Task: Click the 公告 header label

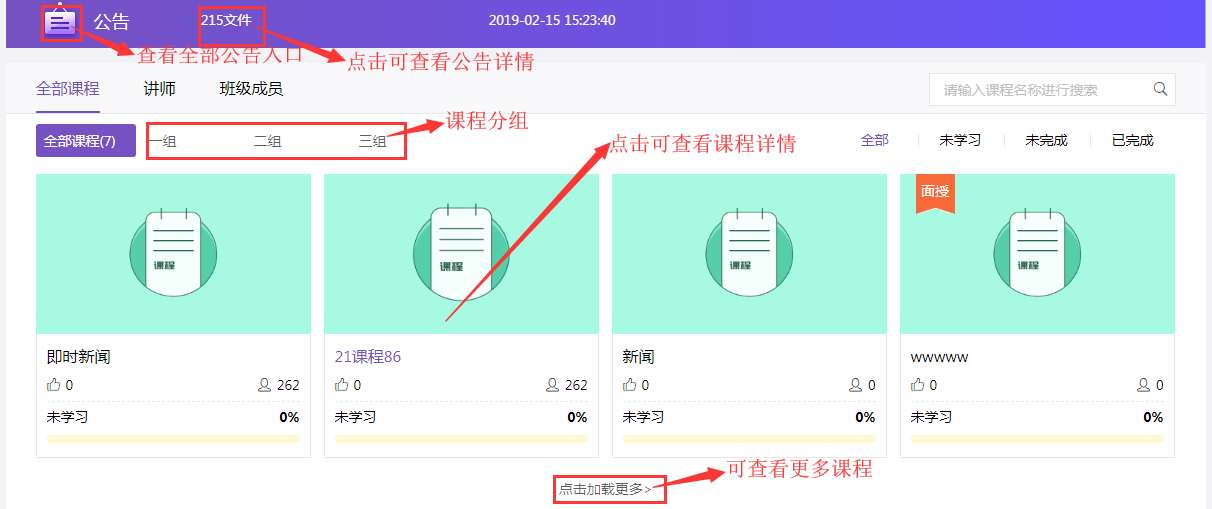Action: tap(111, 21)
